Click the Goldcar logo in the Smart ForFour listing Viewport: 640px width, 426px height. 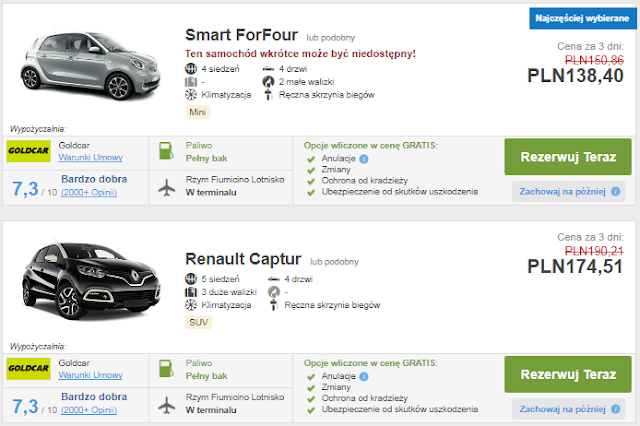click(x=31, y=152)
